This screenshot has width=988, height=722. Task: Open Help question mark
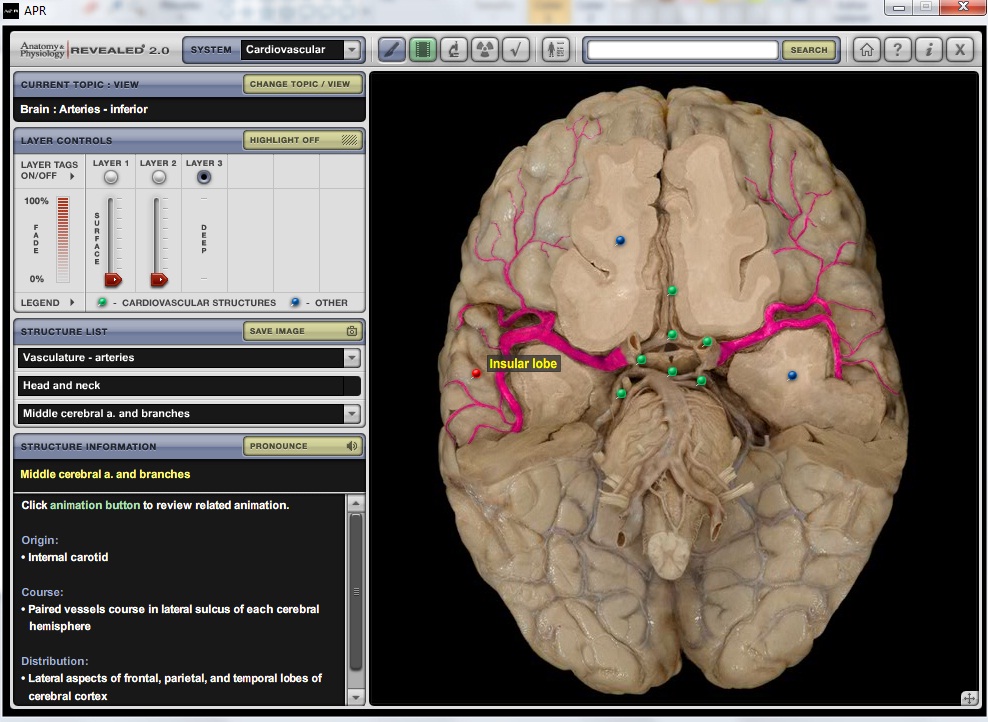898,50
